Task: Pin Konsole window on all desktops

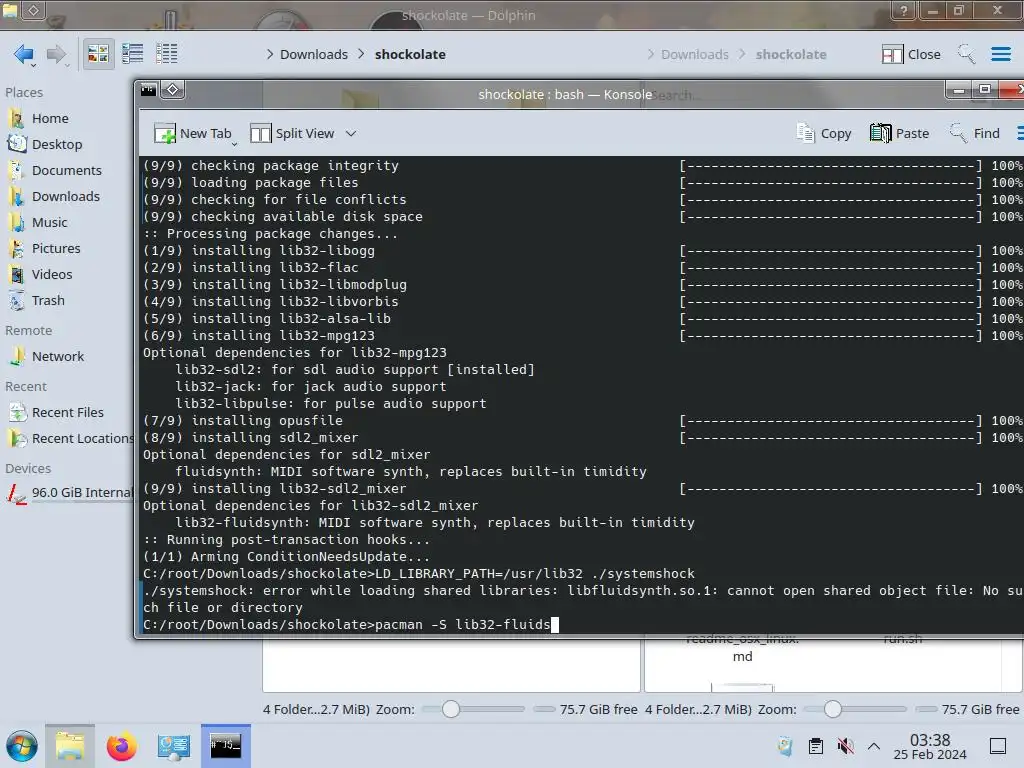Action: coord(173,89)
